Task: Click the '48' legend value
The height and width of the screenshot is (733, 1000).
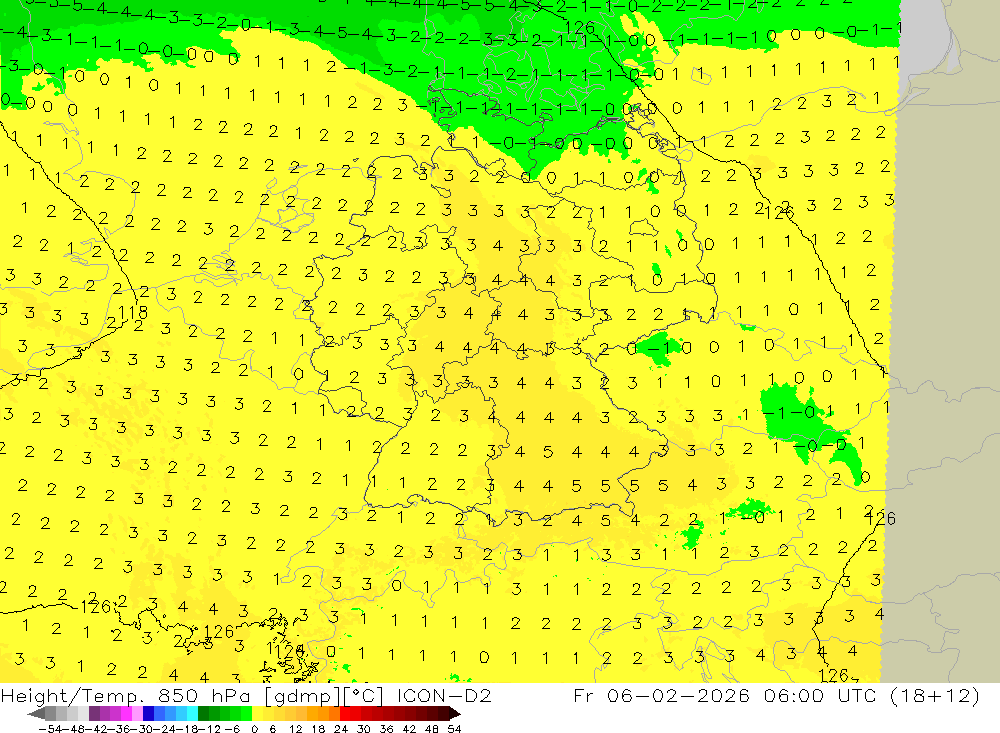Action: click(x=432, y=729)
